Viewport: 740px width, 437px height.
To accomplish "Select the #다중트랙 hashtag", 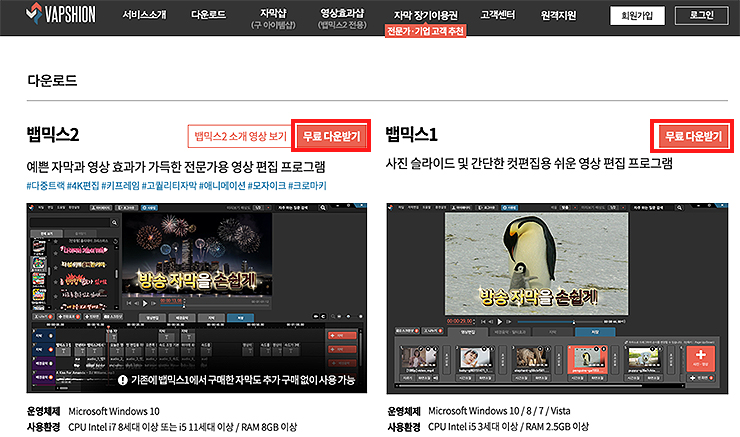I will pyautogui.click(x=45, y=186).
